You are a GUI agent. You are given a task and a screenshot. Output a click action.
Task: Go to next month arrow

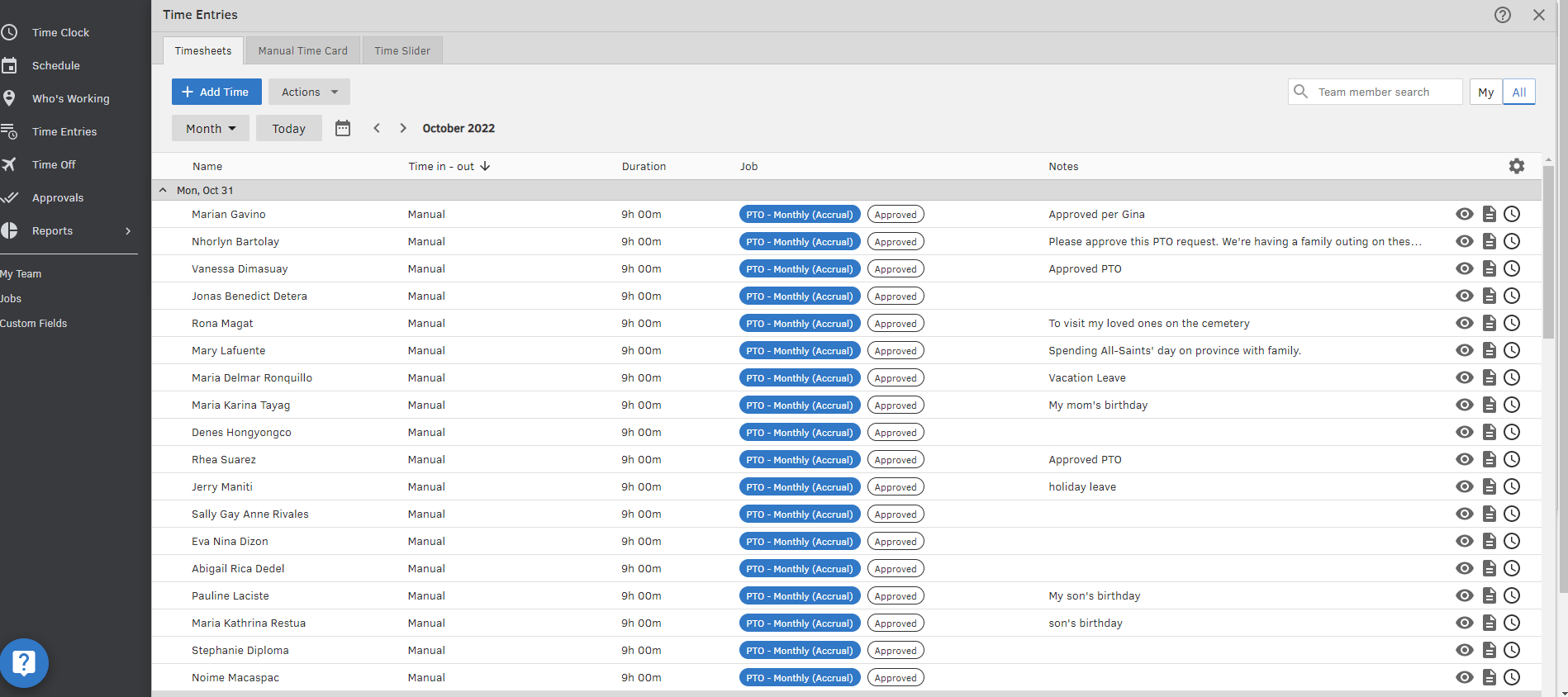click(403, 128)
